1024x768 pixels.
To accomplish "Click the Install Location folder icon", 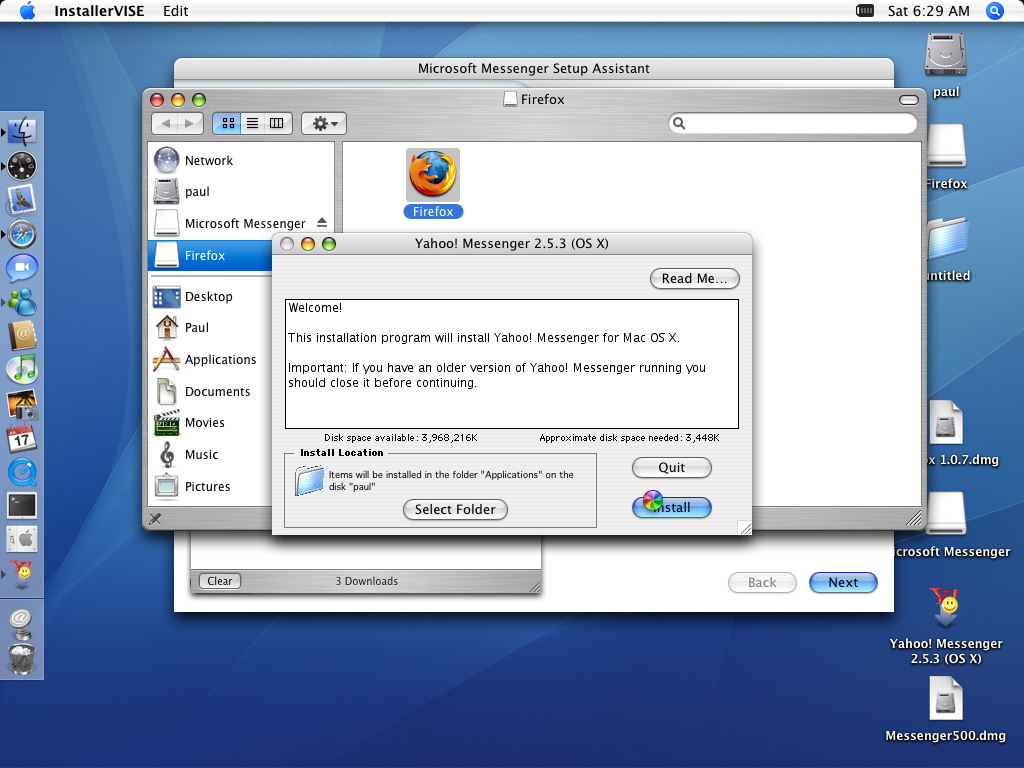I will [x=309, y=481].
